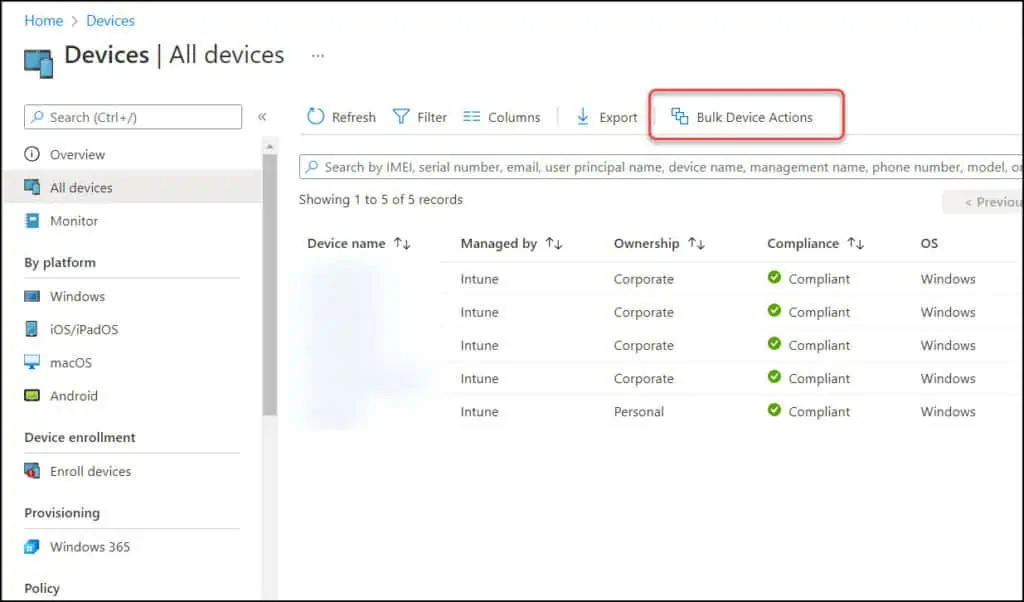Click the sidebar scroll up arrow
This screenshot has width=1024, height=602.
(x=270, y=146)
